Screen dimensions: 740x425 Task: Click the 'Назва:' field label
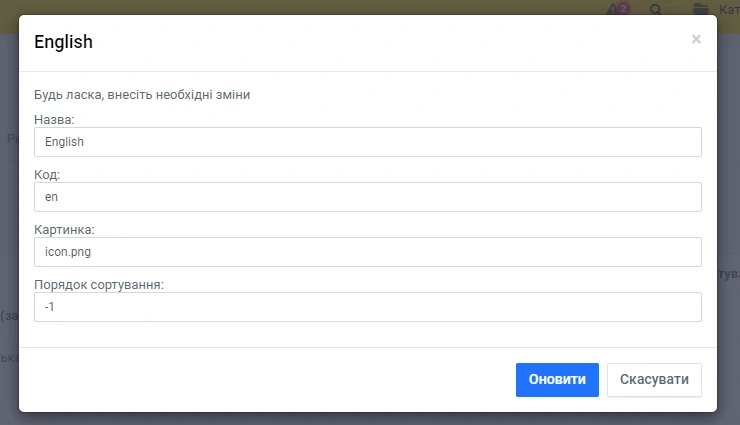pyautogui.click(x=55, y=120)
